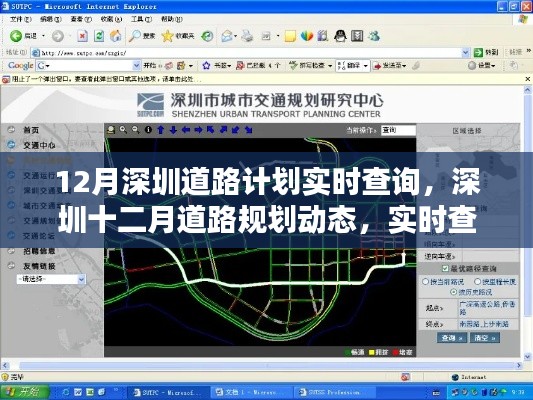Select the black info identify tool
This screenshot has height=400, width=533.
148,130
